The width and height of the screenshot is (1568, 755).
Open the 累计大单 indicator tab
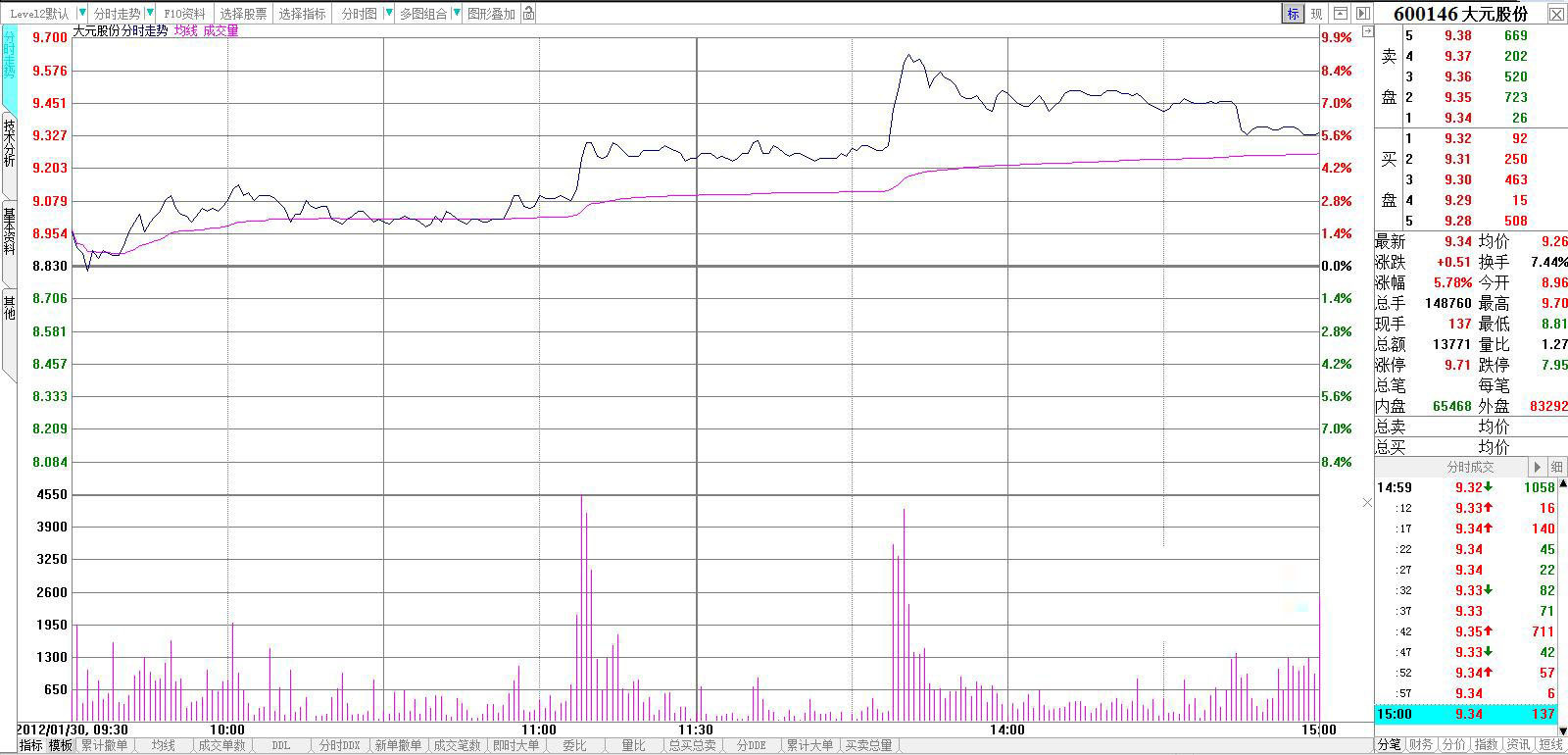(x=810, y=745)
